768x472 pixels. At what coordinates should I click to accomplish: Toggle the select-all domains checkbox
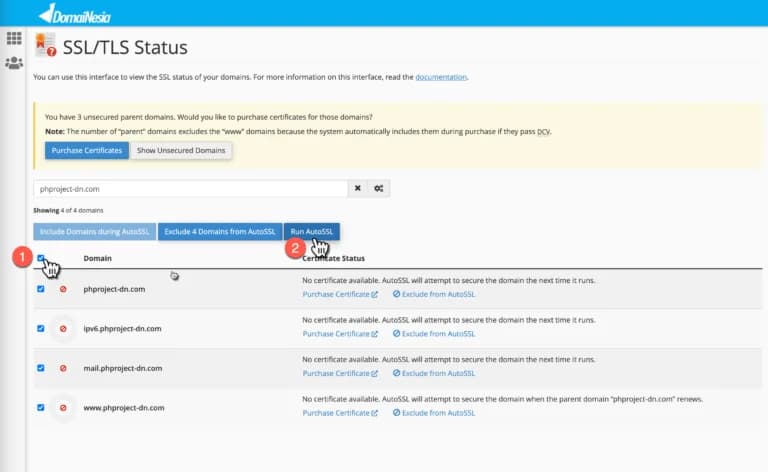pyautogui.click(x=40, y=258)
